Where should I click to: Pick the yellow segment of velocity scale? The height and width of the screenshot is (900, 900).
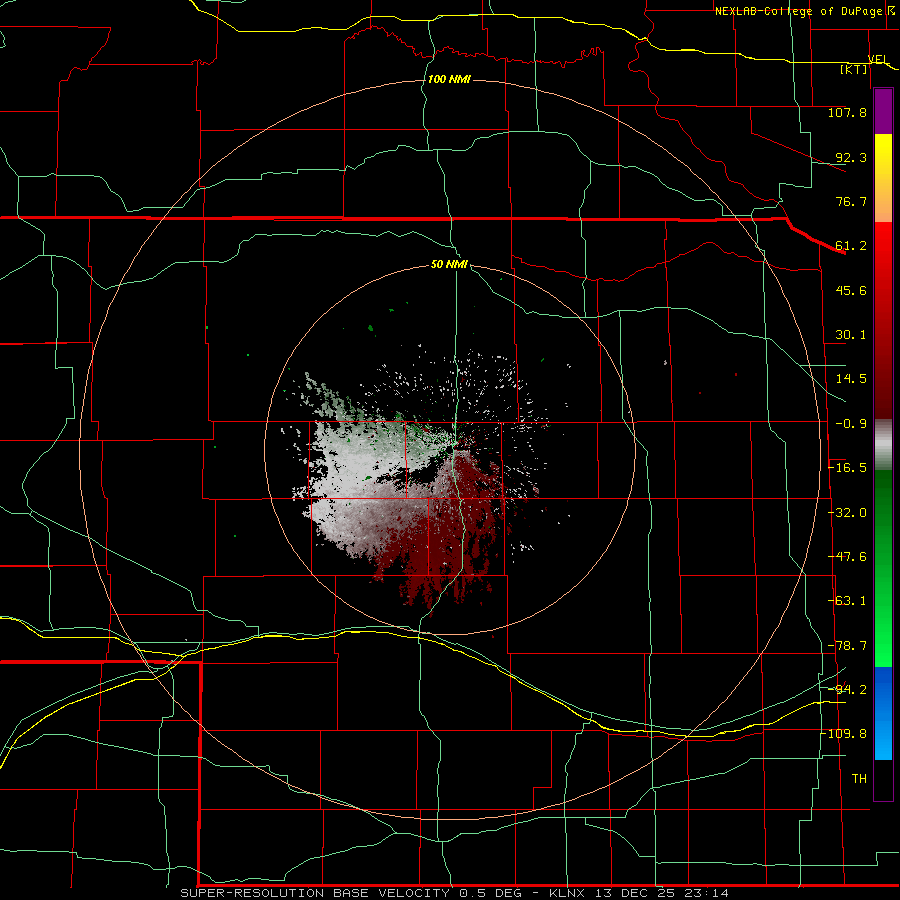click(883, 178)
